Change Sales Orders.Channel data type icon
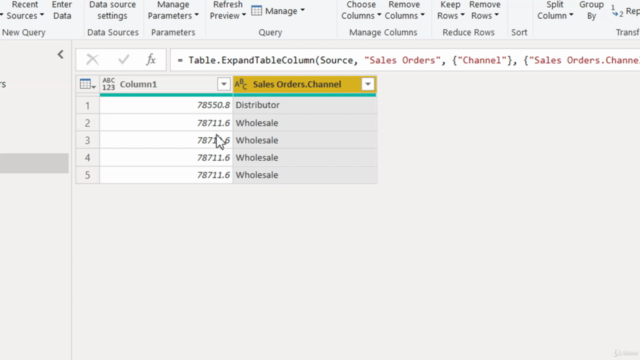This screenshot has width=640, height=360. (x=241, y=84)
